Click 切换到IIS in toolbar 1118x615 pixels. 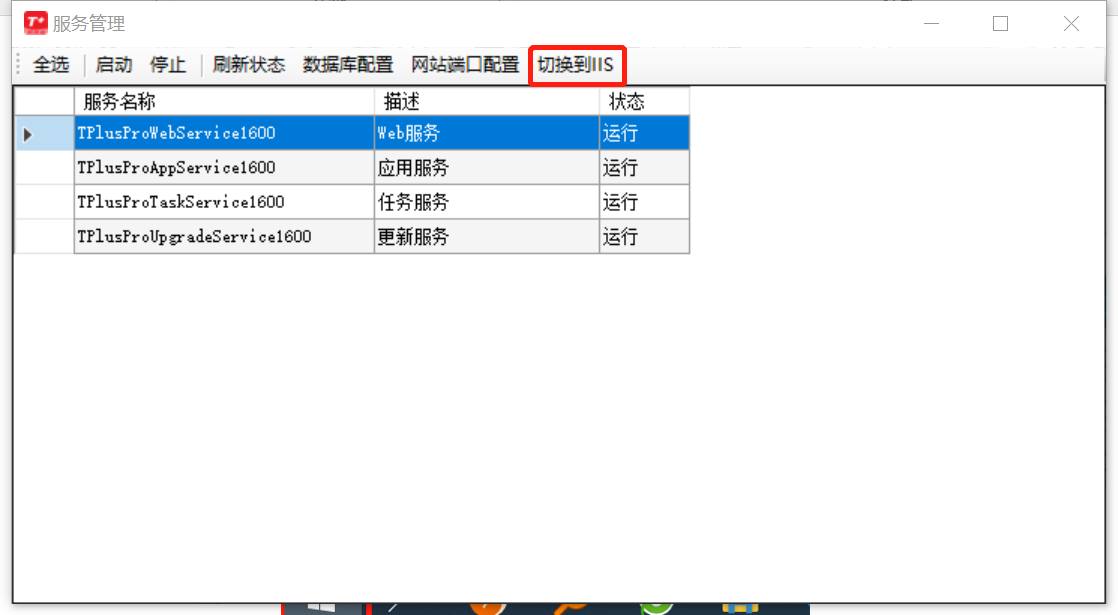click(x=575, y=65)
